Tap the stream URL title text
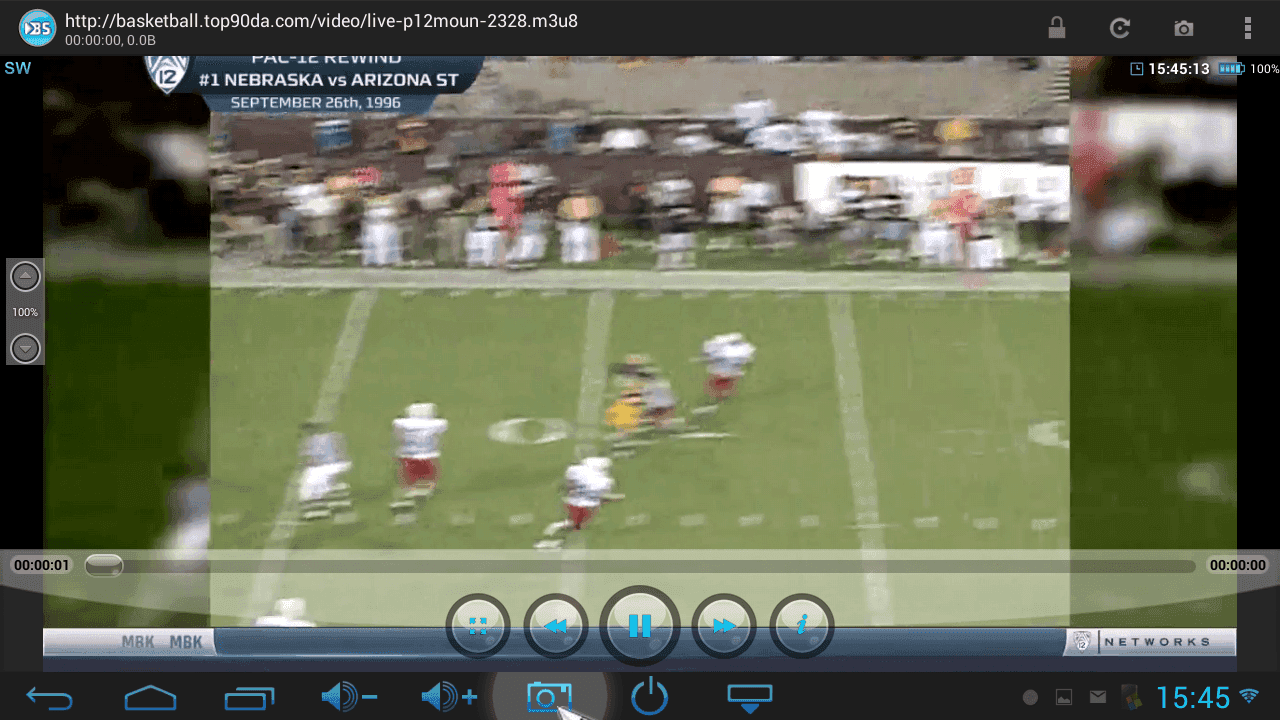The image size is (1280, 720). point(321,20)
